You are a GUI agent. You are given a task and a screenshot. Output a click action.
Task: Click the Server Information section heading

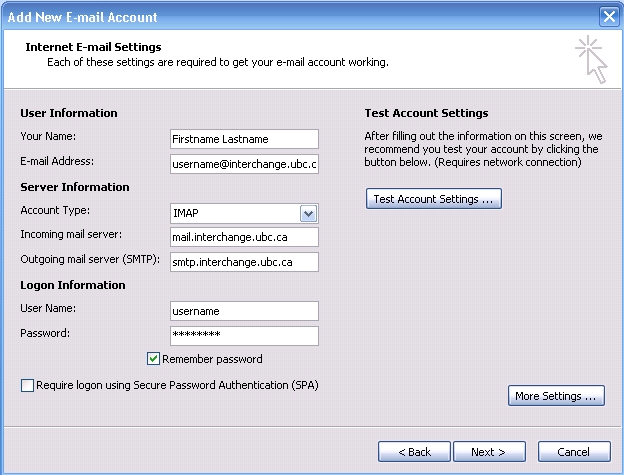75,187
